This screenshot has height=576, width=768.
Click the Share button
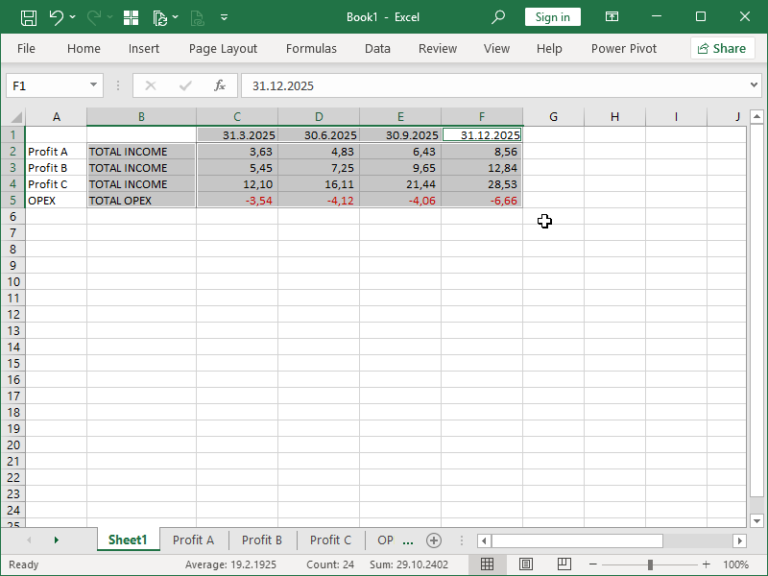722,48
